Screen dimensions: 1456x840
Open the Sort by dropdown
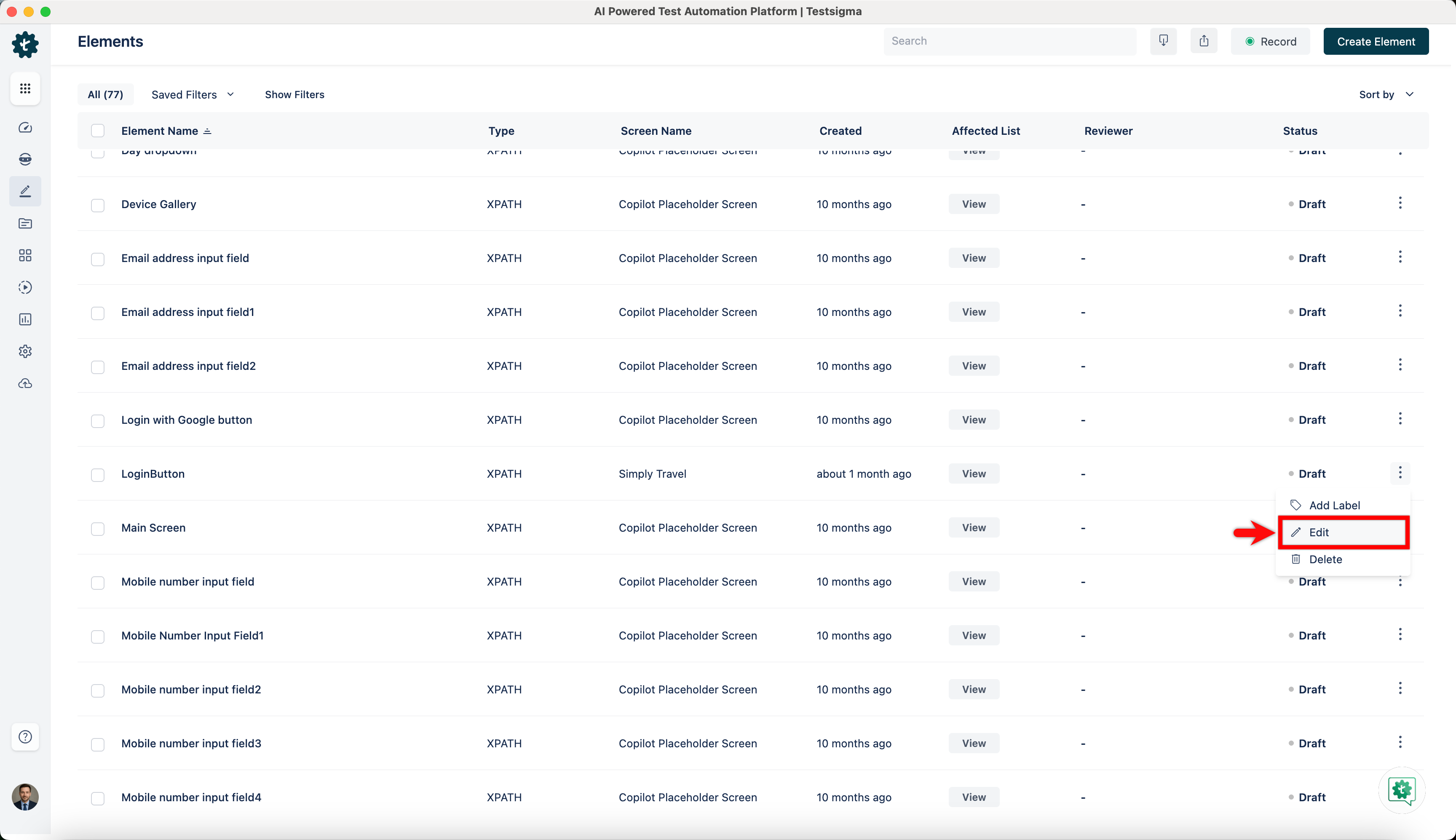(1386, 95)
